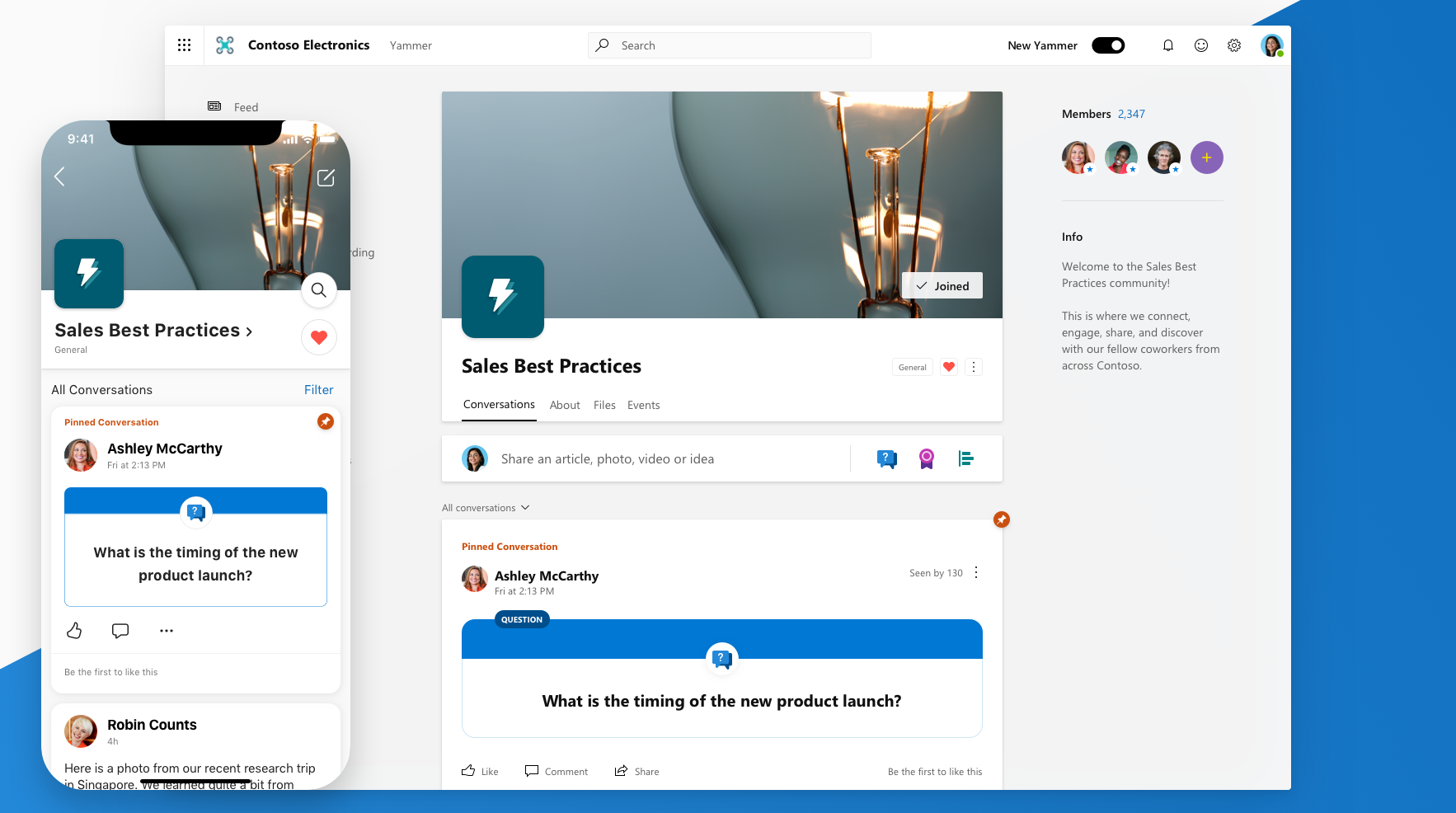This screenshot has height=813, width=1456.
Task: Toggle favorite heart on desktop community header
Action: 949,367
